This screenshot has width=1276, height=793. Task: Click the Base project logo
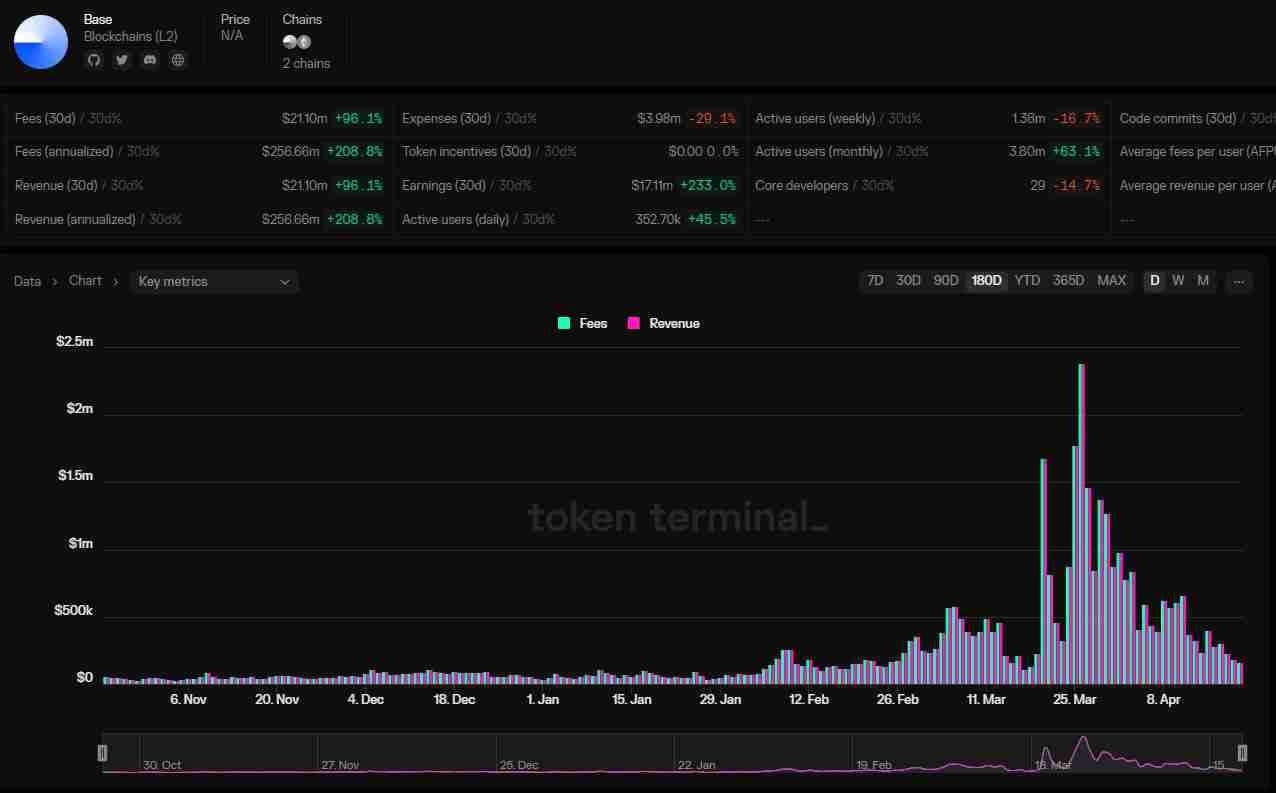[41, 42]
